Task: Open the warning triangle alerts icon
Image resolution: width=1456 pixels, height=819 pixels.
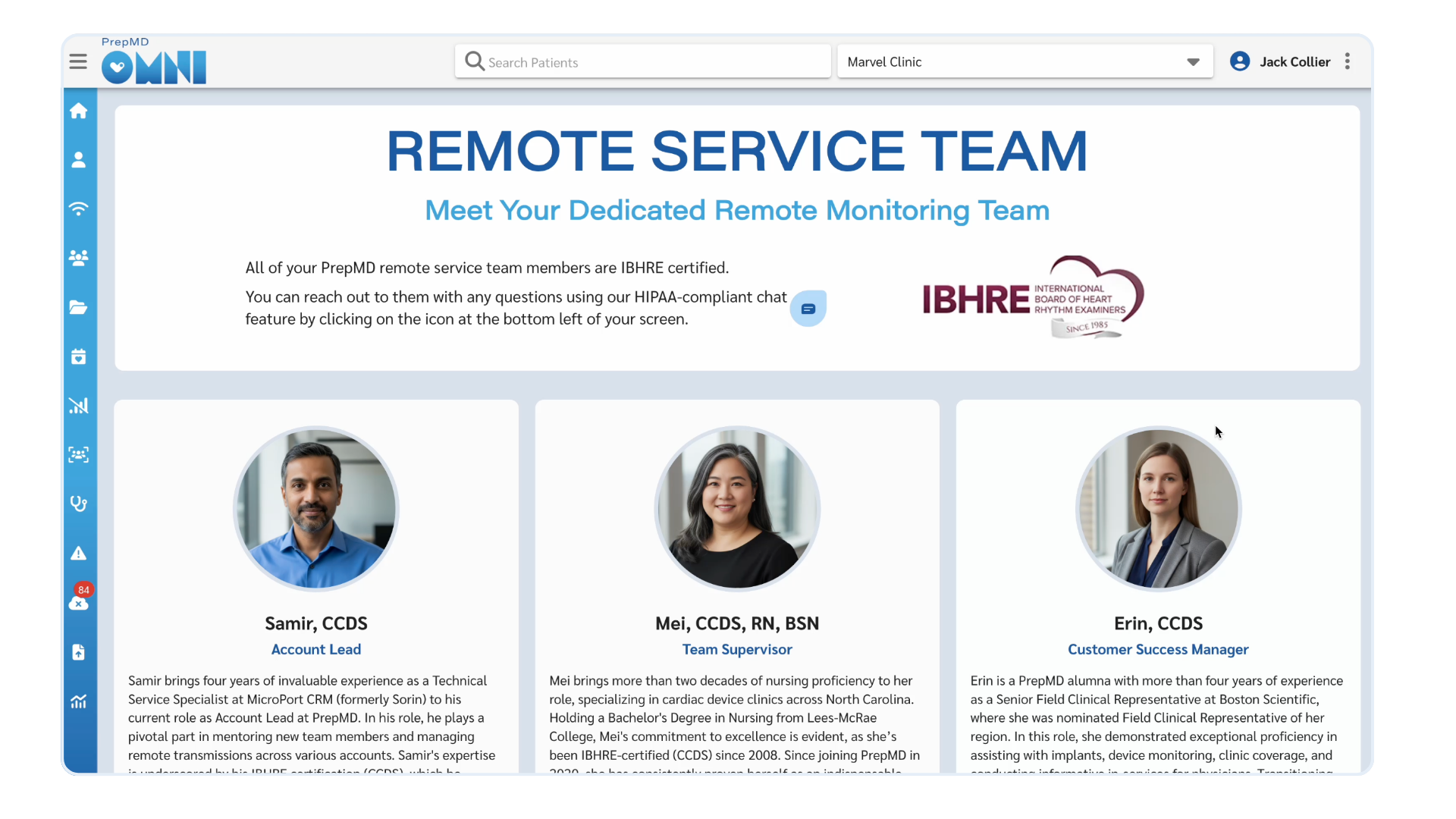Action: (x=78, y=553)
